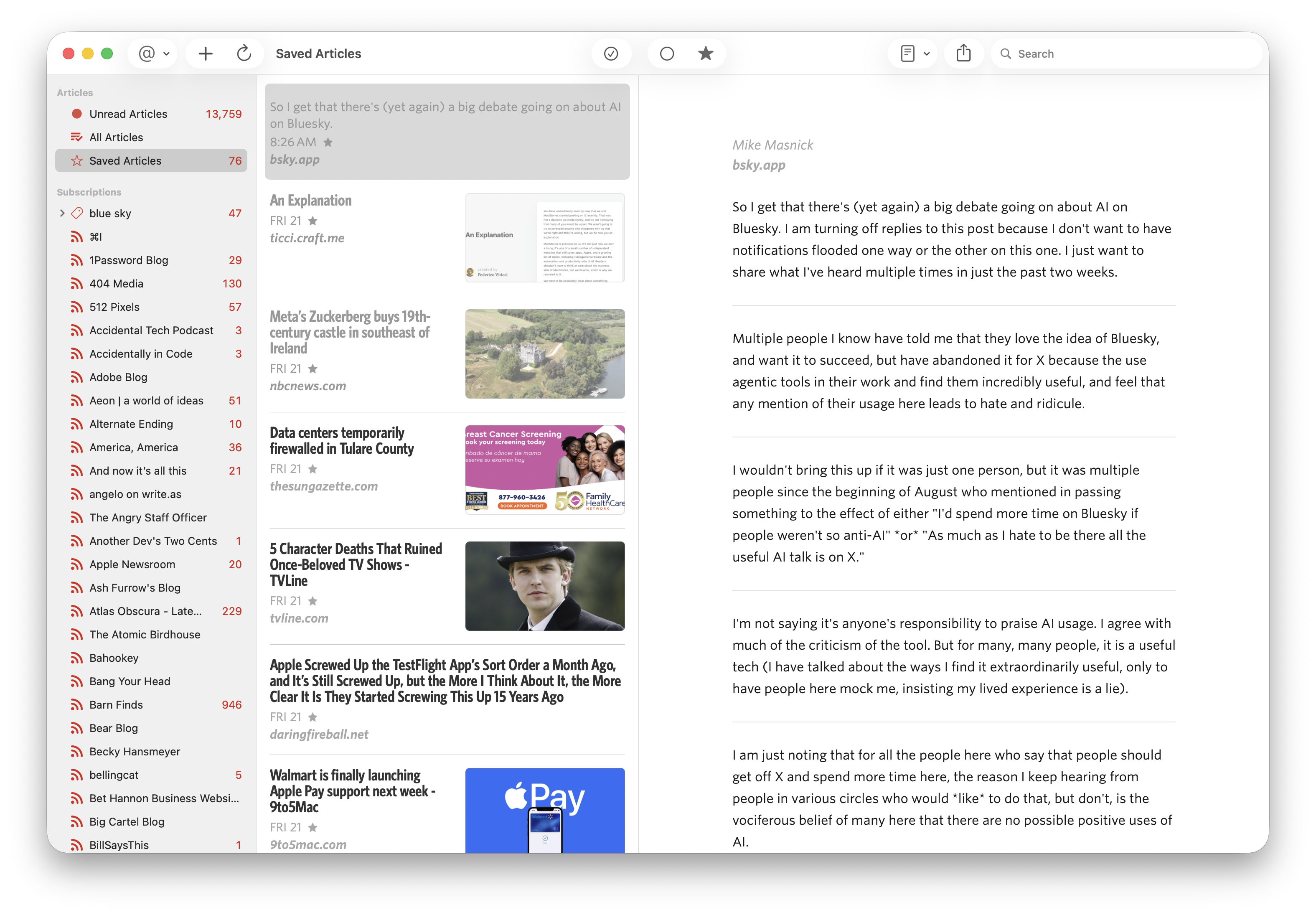
Task: Open Bear Blog subscription
Action: click(x=151, y=728)
